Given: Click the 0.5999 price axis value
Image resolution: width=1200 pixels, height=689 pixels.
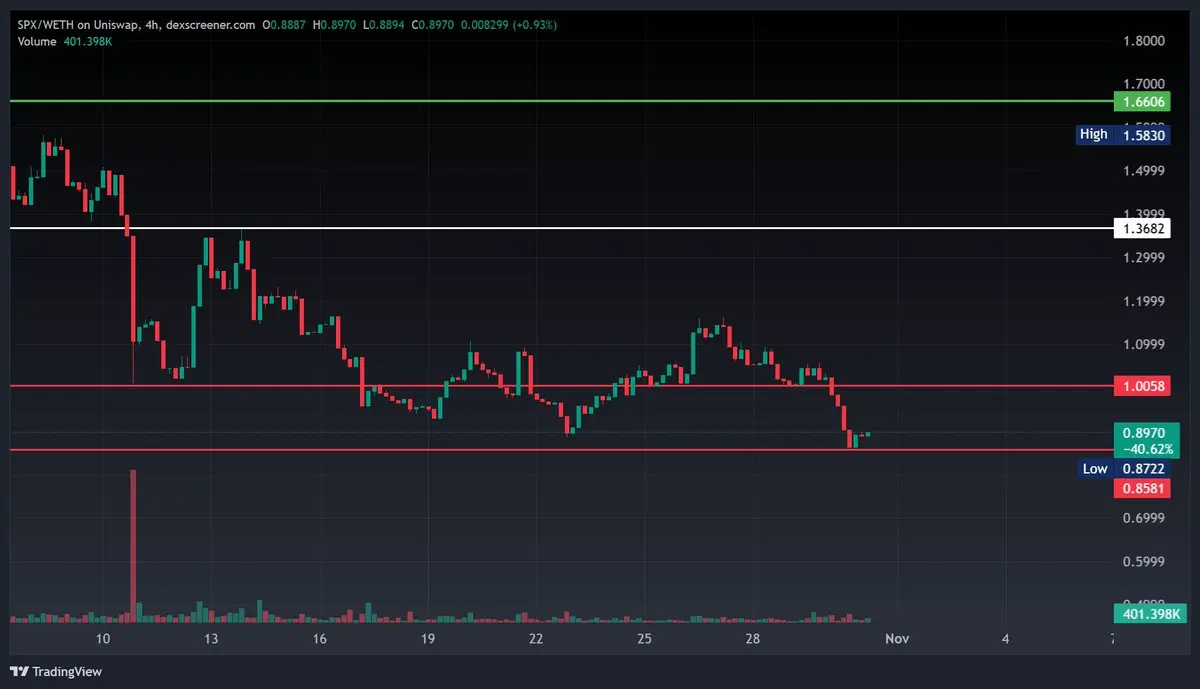Looking at the screenshot, I should click(1145, 562).
